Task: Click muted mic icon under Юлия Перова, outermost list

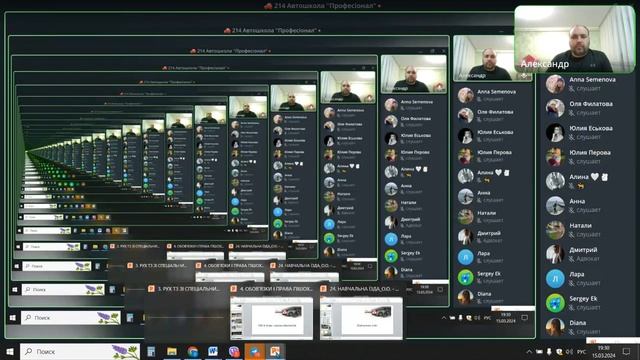Action: click(572, 162)
